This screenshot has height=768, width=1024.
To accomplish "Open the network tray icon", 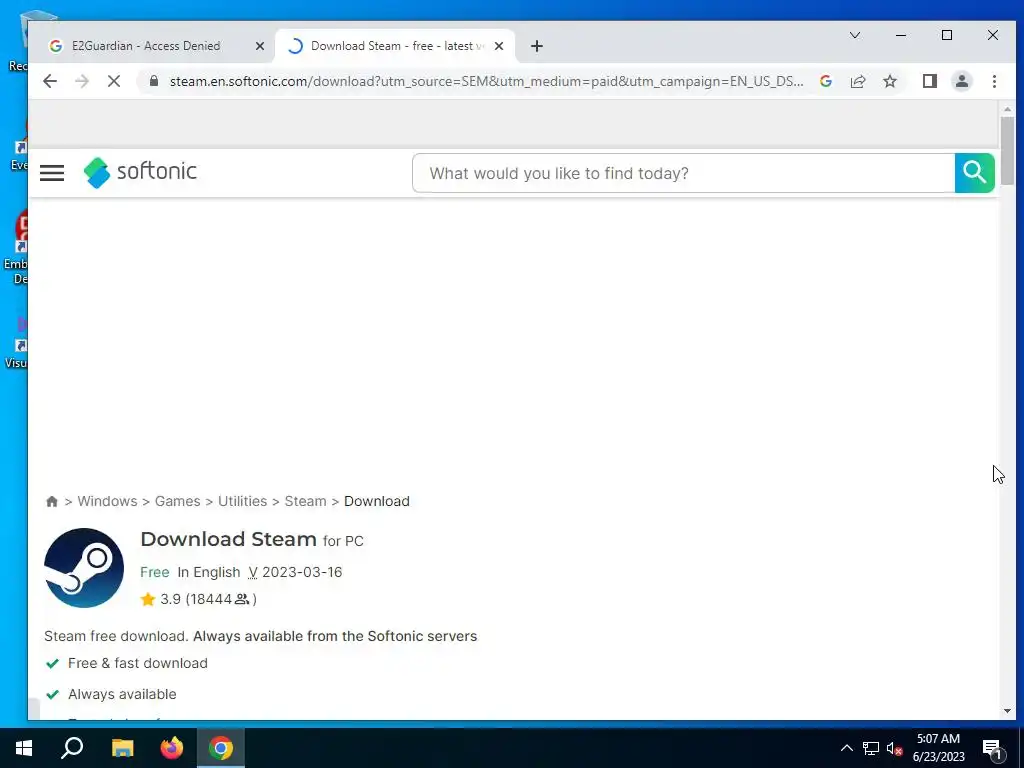I will point(871,748).
